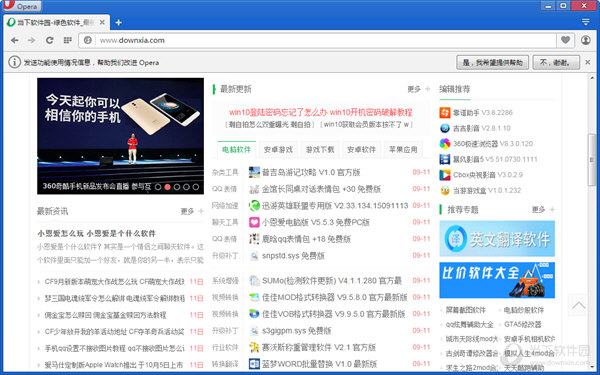Open the CF9月新版本萌宠大作战 news link

pyautogui.click(x=114, y=282)
